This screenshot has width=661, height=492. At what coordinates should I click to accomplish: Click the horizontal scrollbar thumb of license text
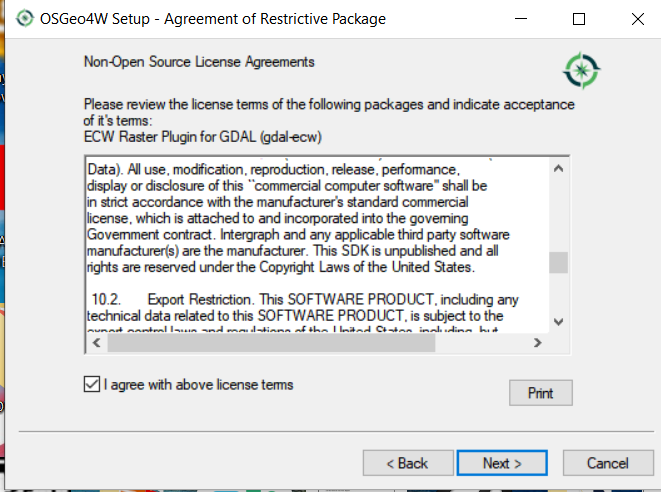[270, 343]
